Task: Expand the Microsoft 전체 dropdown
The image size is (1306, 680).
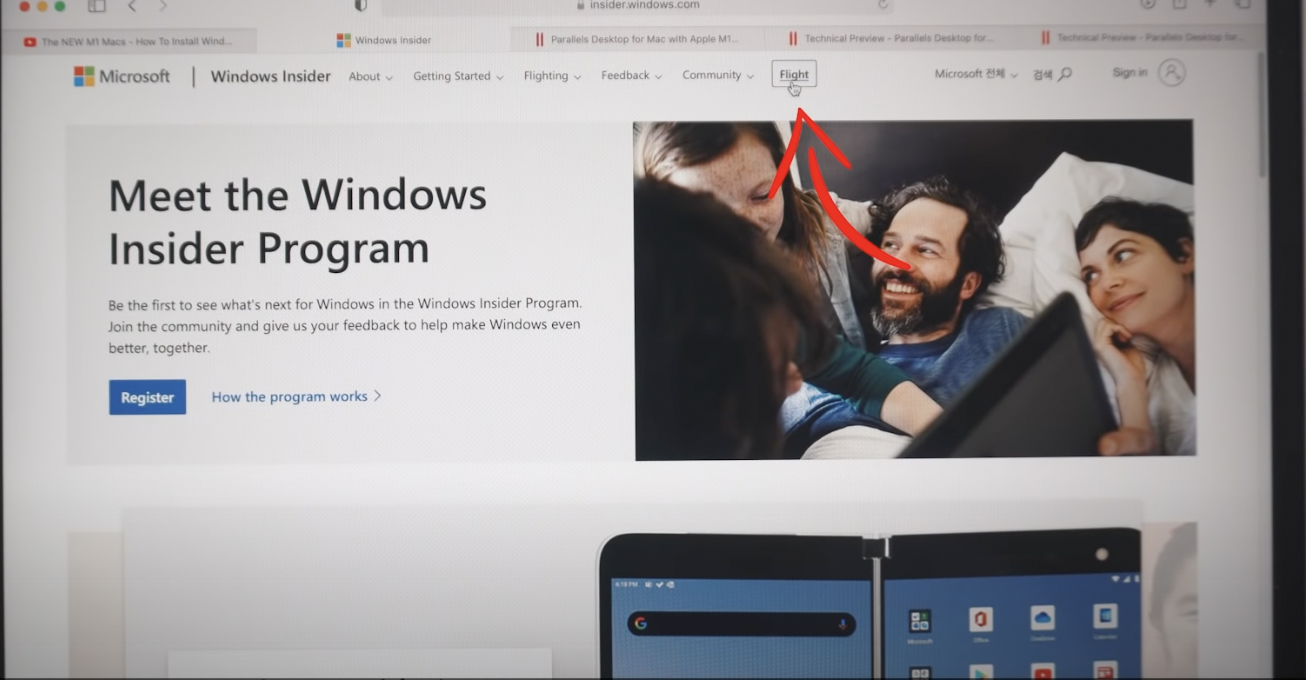Action: (x=976, y=74)
